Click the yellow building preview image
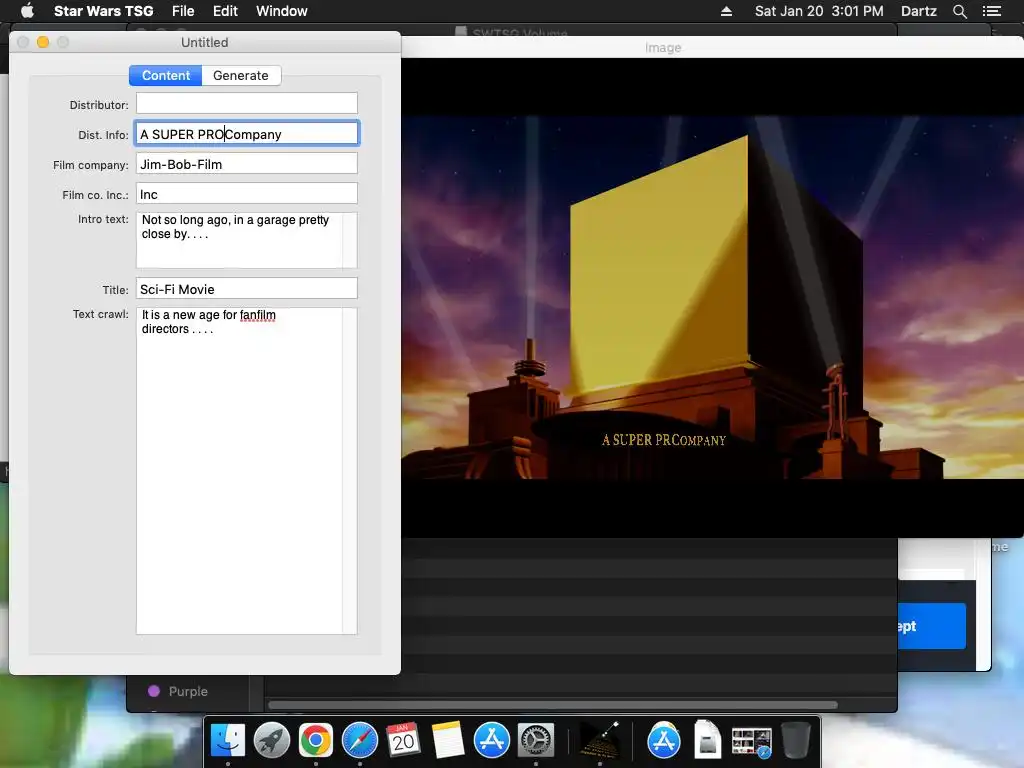The height and width of the screenshot is (768, 1024). pyautogui.click(x=712, y=297)
